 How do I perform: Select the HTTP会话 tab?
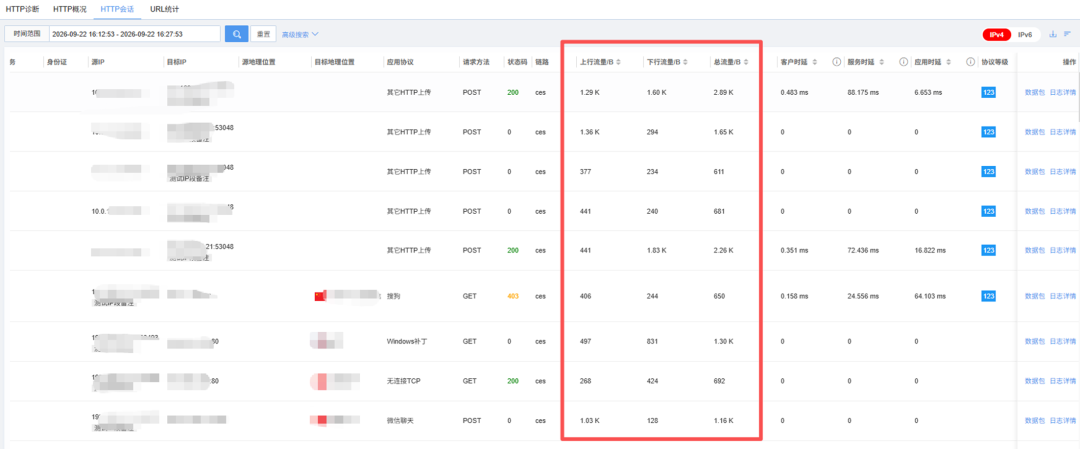(117, 9)
